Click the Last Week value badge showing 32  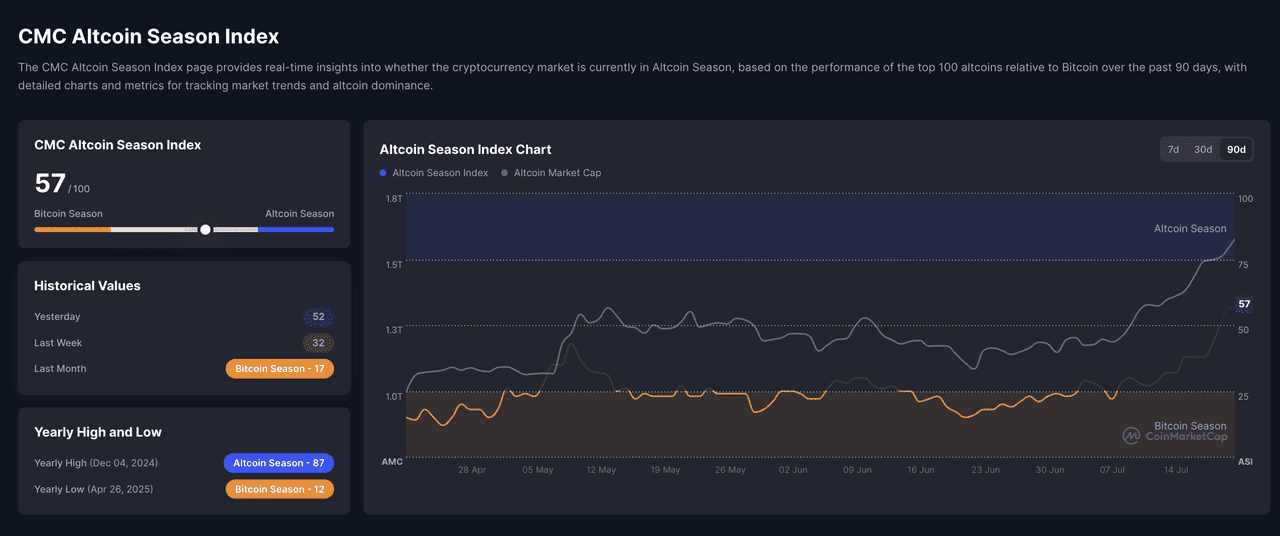tap(318, 343)
